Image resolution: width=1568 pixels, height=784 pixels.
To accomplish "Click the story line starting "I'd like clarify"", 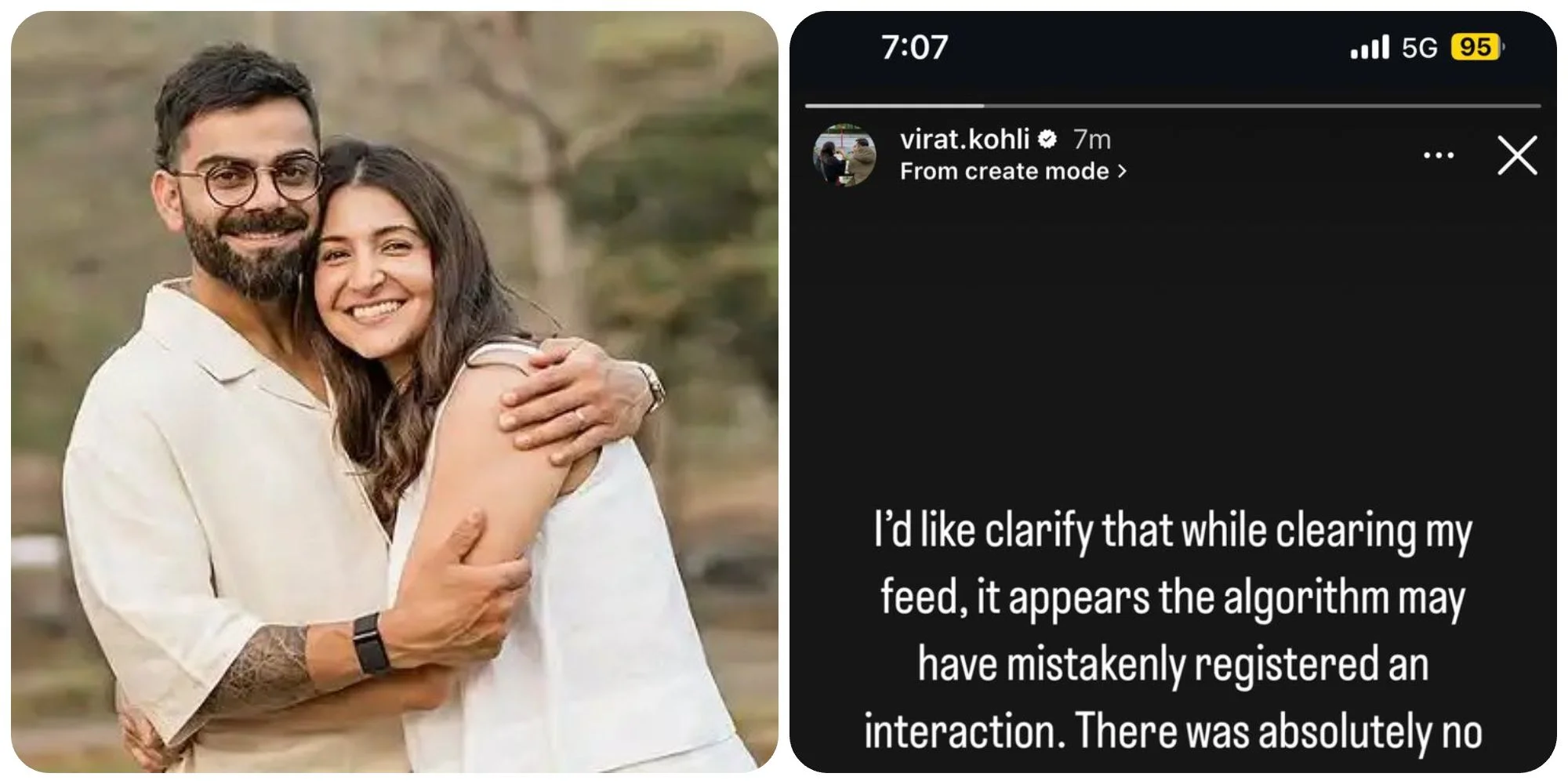I will [x=1173, y=532].
